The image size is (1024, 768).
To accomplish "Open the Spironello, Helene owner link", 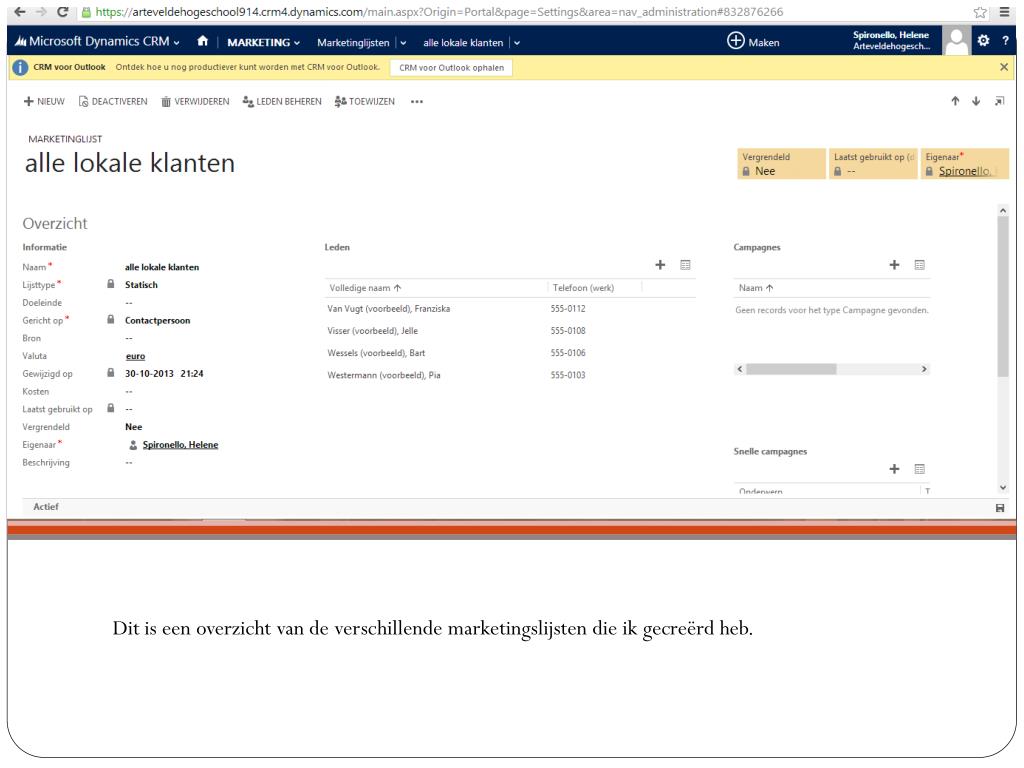I will point(180,445).
